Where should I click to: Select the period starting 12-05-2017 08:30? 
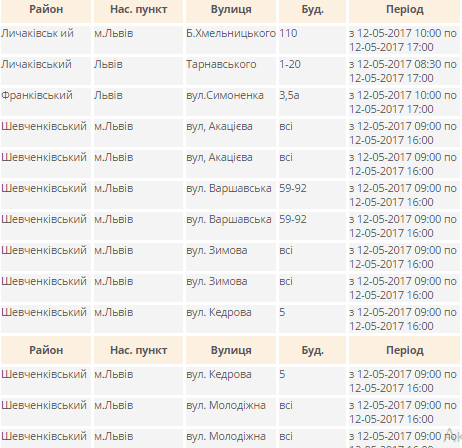click(404, 71)
